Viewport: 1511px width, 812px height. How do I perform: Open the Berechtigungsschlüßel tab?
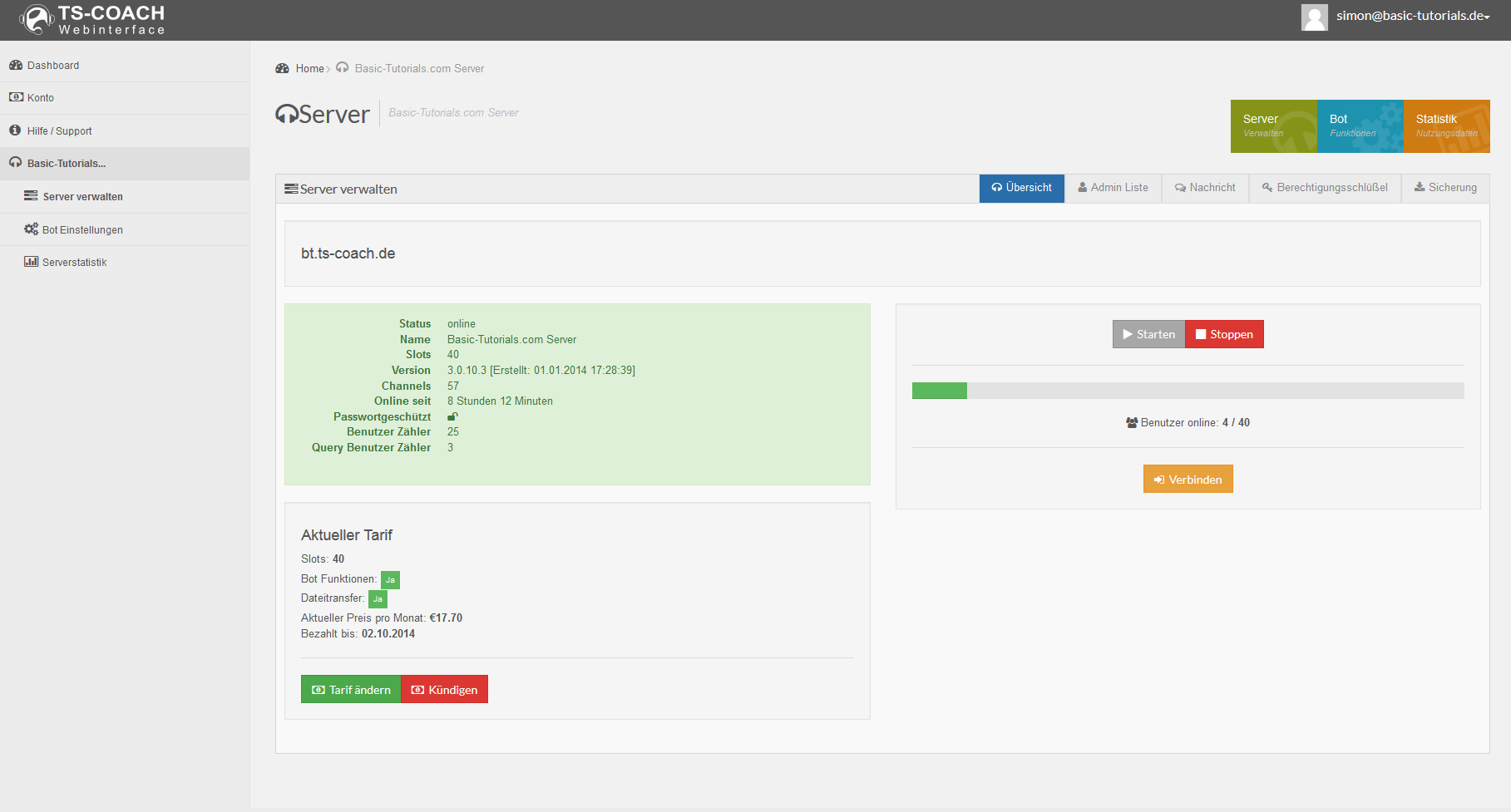pos(1325,188)
